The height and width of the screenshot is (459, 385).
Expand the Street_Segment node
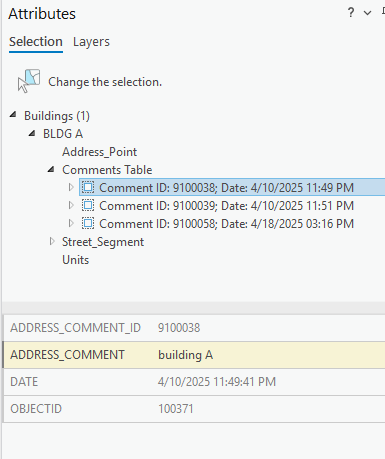coord(52,241)
